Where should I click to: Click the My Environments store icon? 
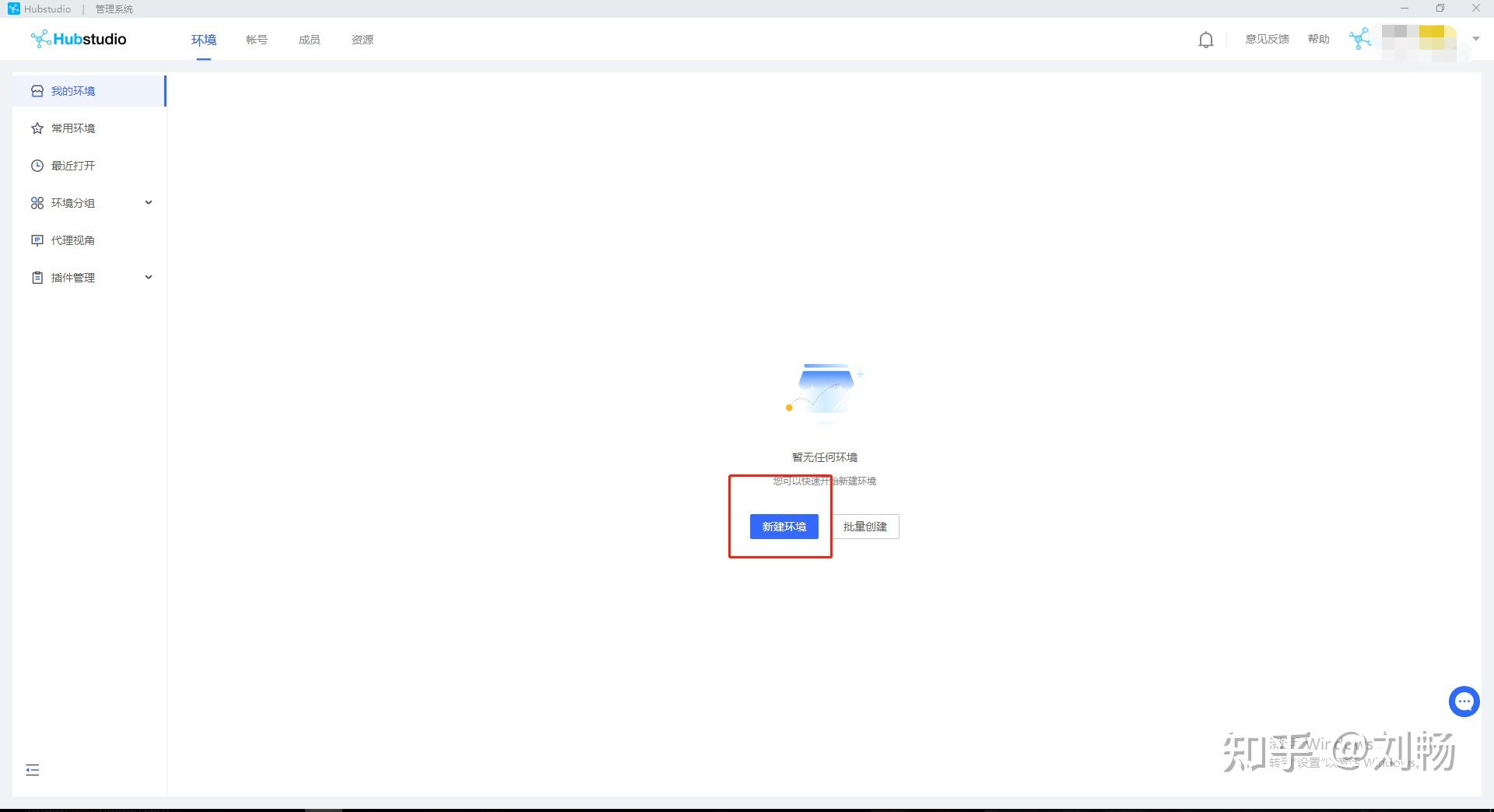click(37, 91)
